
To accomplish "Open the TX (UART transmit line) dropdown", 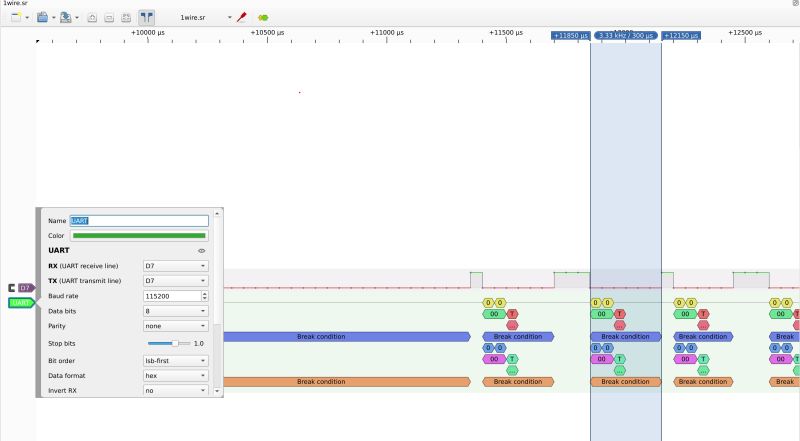I will tap(176, 281).
